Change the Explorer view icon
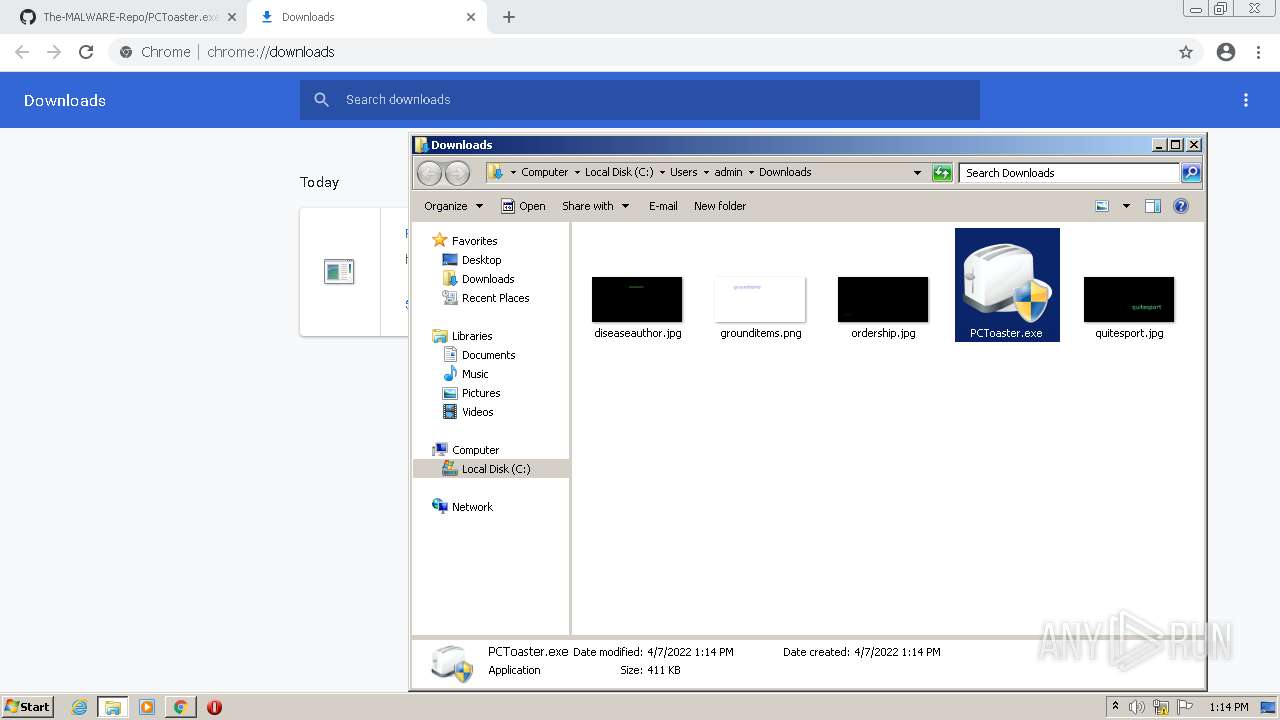 [1102, 206]
